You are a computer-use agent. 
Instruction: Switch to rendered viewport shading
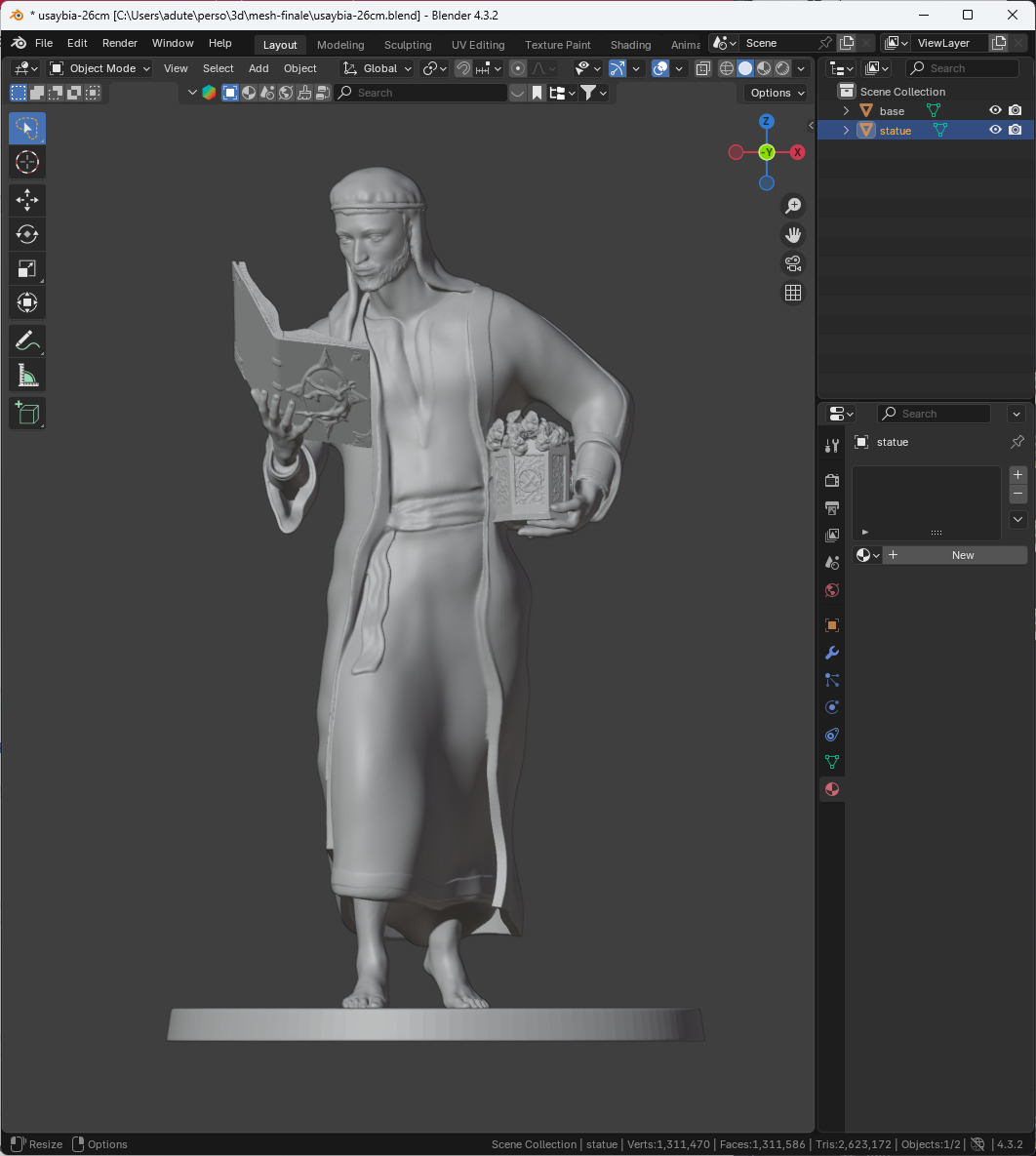[782, 68]
